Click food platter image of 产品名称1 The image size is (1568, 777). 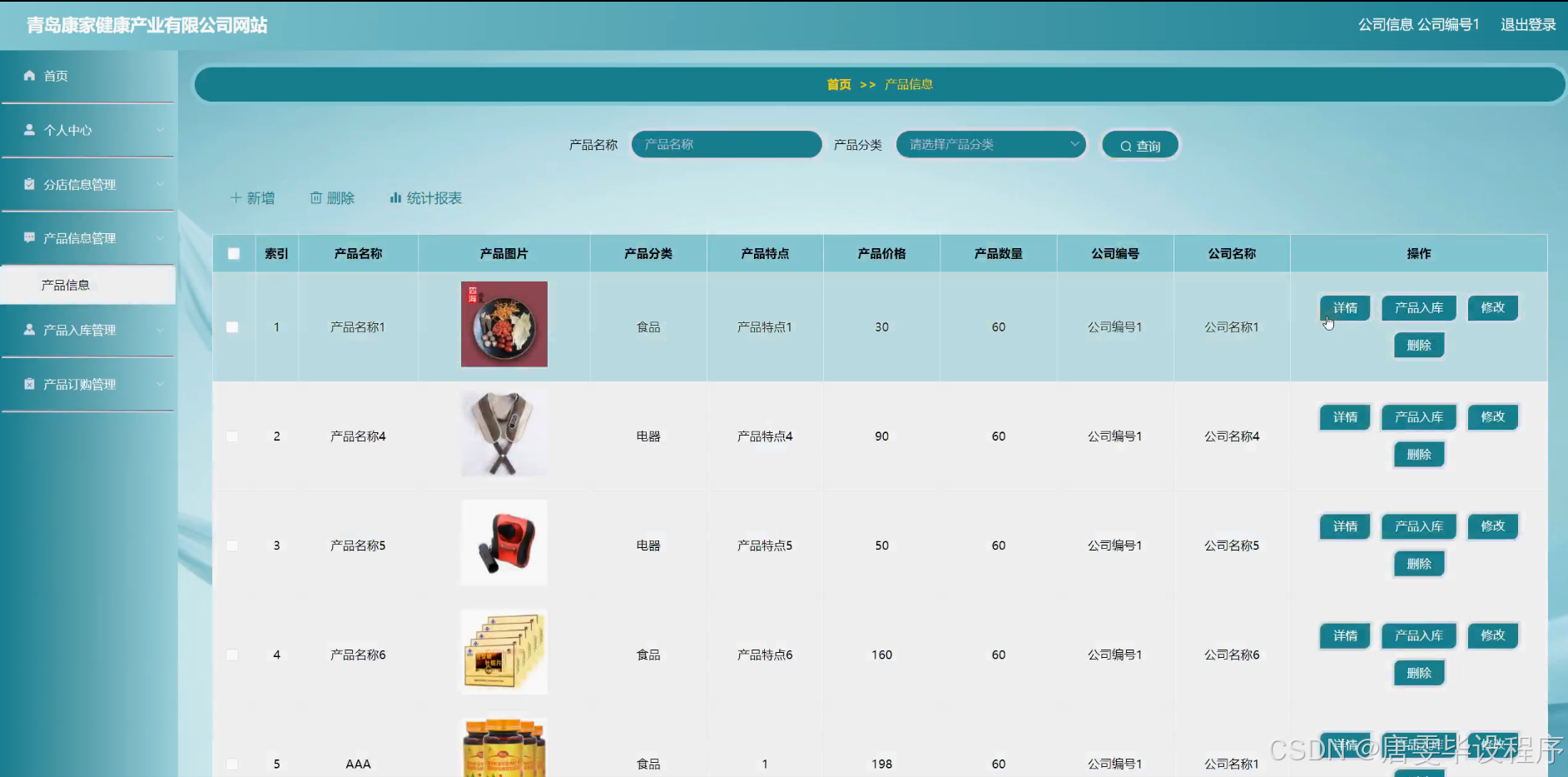[504, 324]
